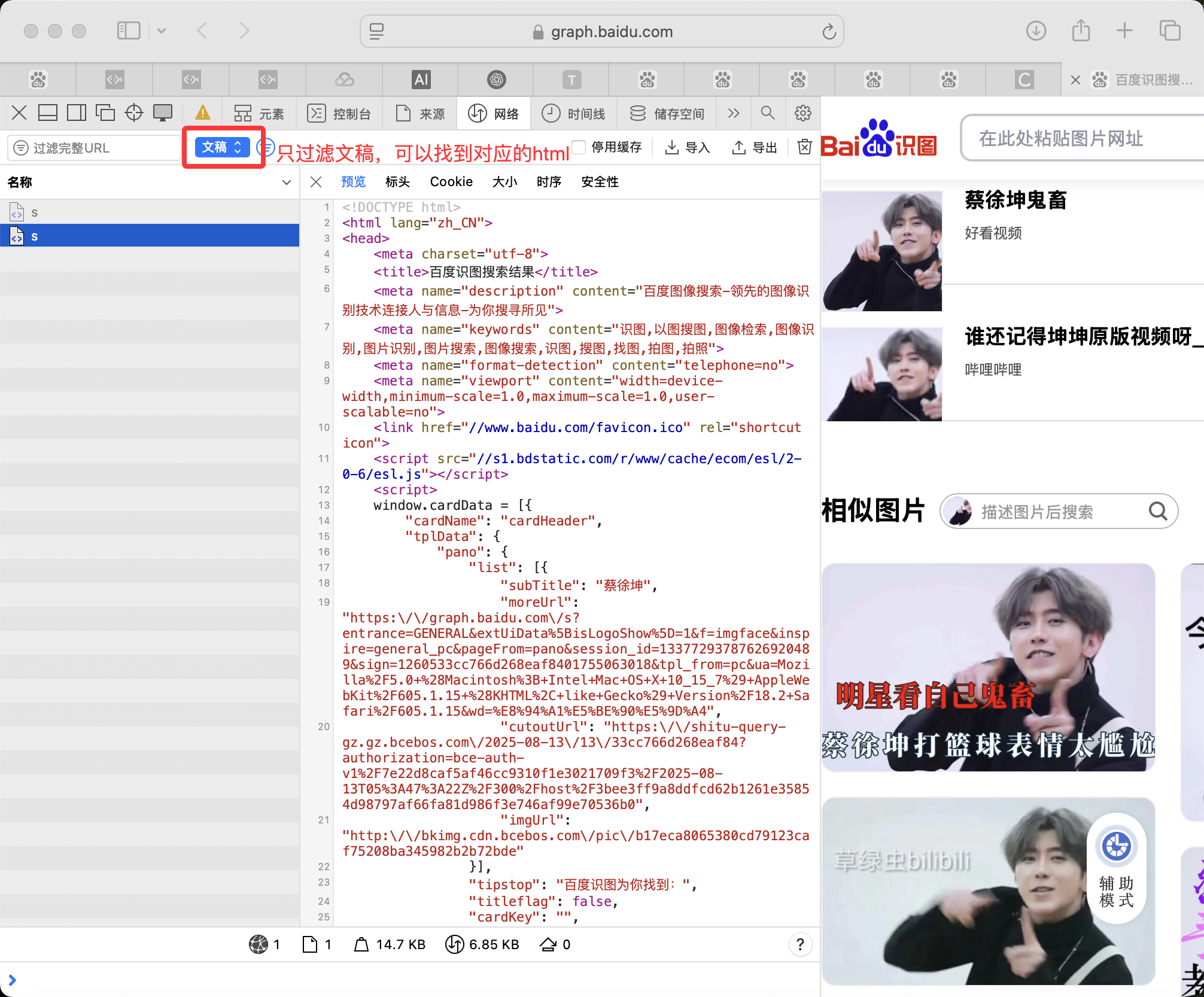Toggle Safari sidebar button
This screenshot has height=997, width=1204.
pyautogui.click(x=129, y=31)
